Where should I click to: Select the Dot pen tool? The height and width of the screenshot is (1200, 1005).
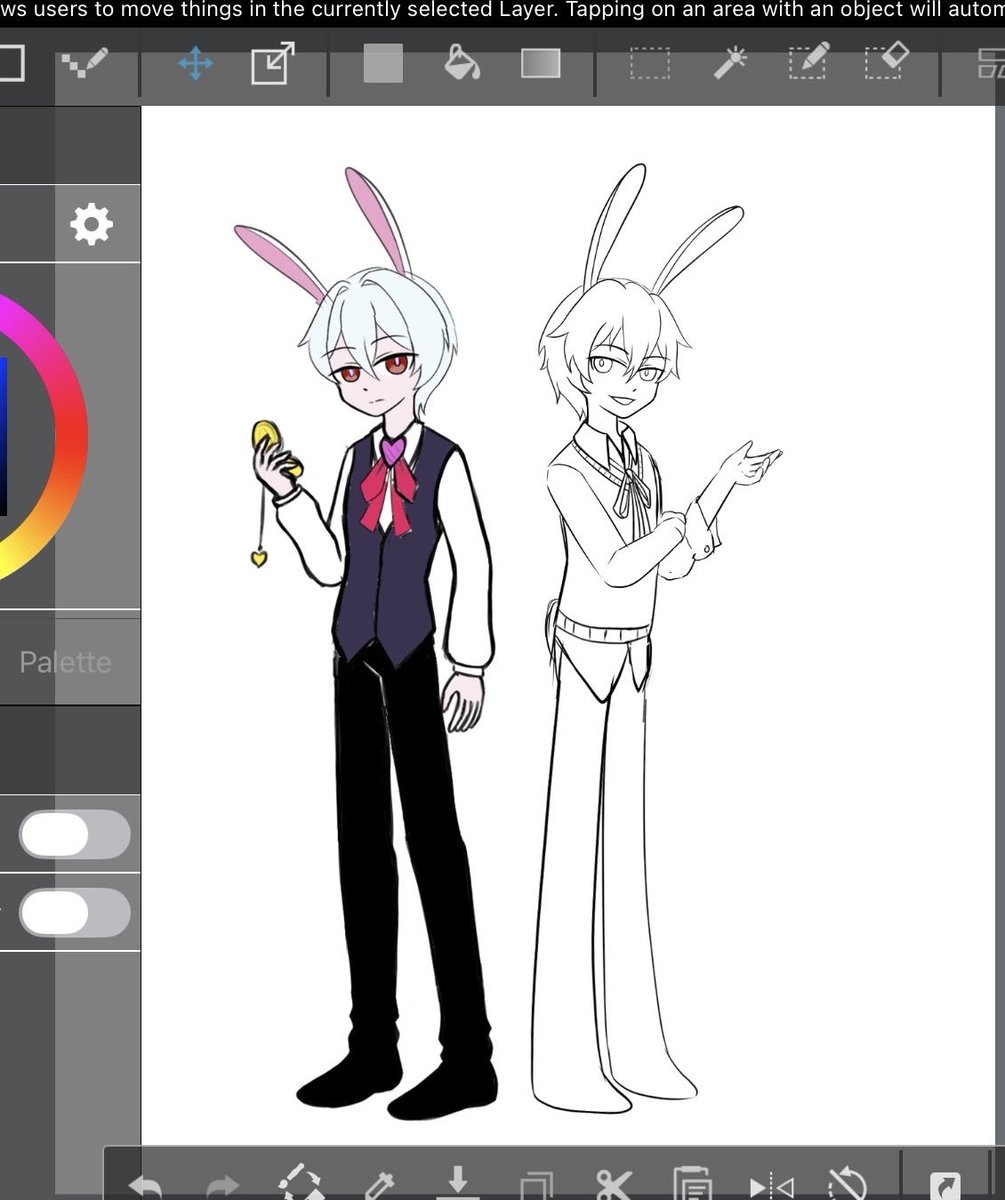[85, 64]
